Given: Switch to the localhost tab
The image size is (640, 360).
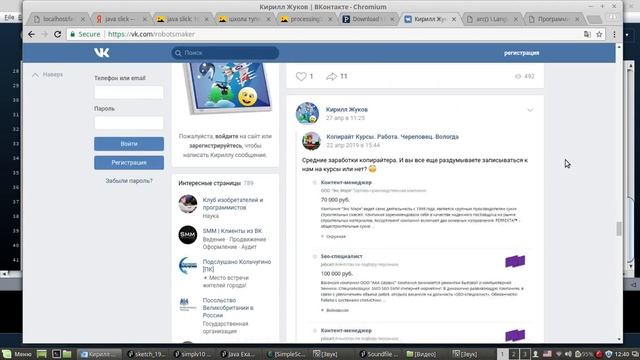Looking at the screenshot, I should (x=57, y=19).
